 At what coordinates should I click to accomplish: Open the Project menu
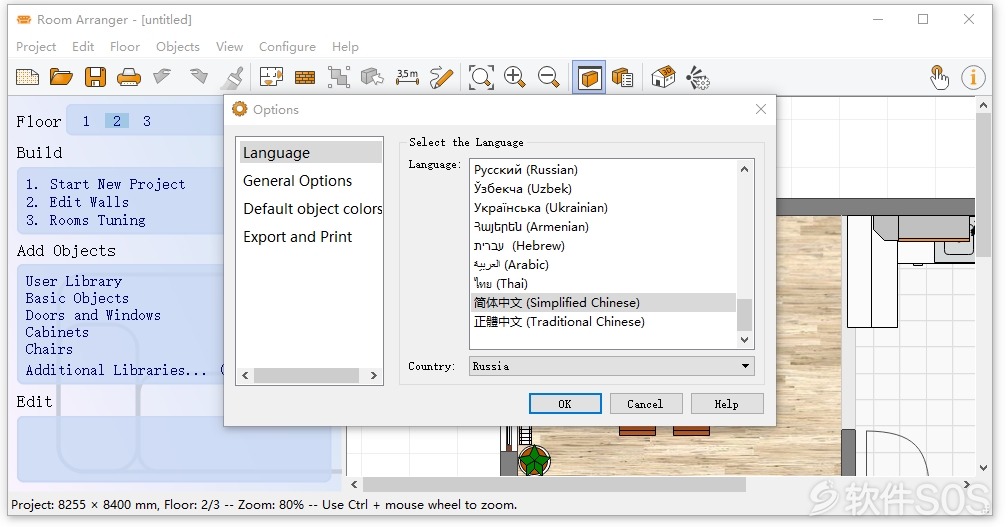point(36,47)
